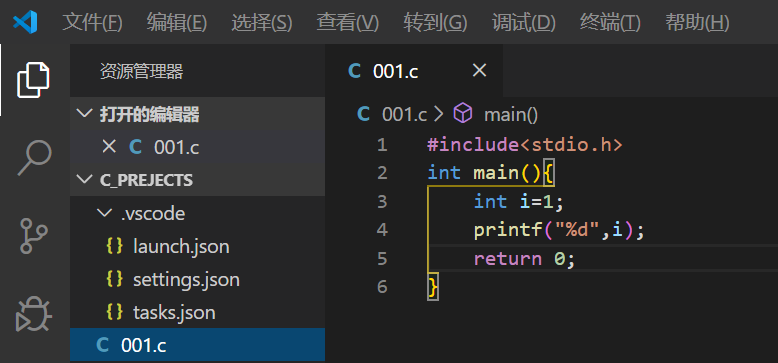The height and width of the screenshot is (363, 778).
Task: Click line number 2 in the gutter
Action: [x=382, y=173]
